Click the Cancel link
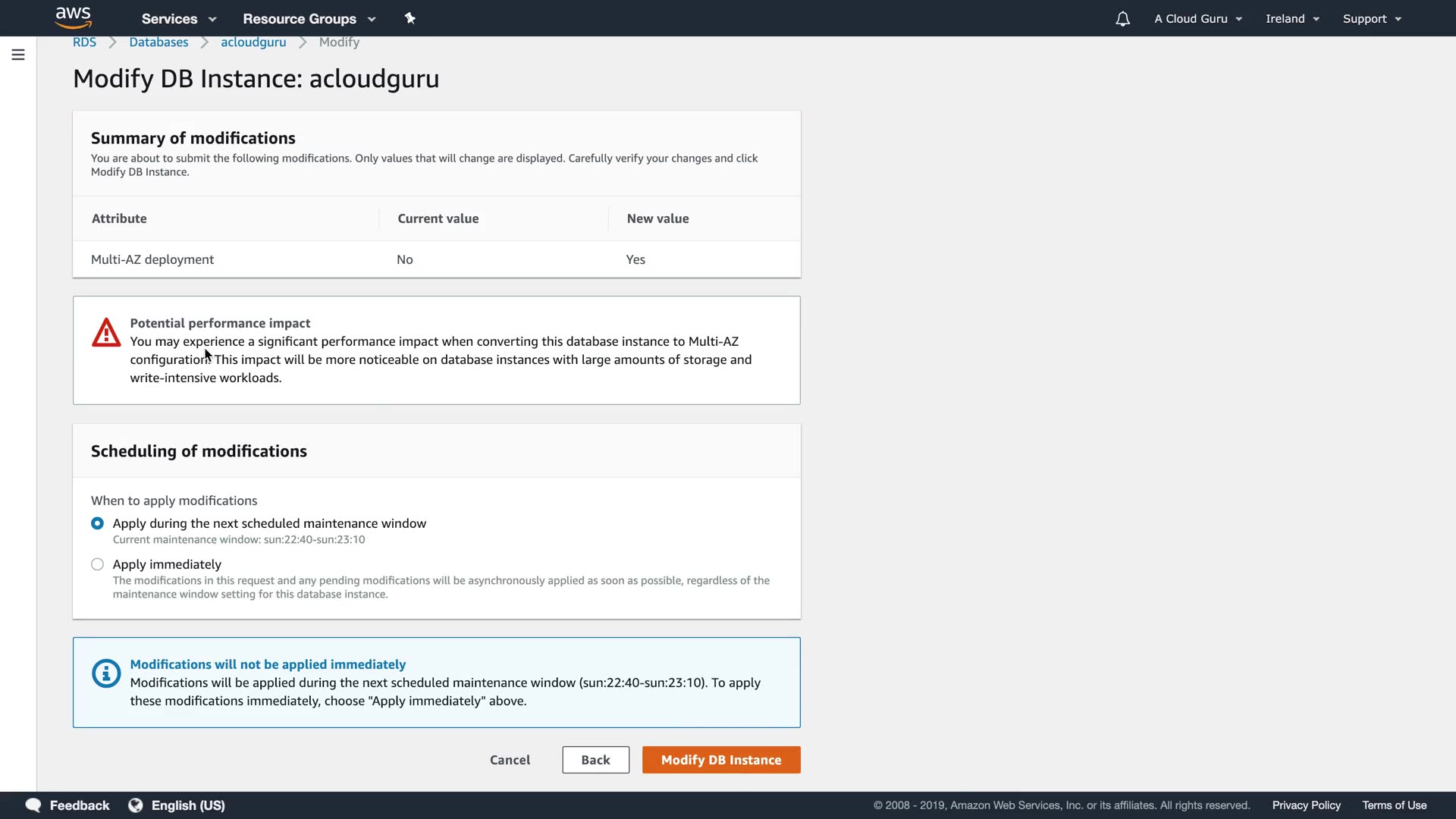Image resolution: width=1456 pixels, height=819 pixels. pos(510,760)
